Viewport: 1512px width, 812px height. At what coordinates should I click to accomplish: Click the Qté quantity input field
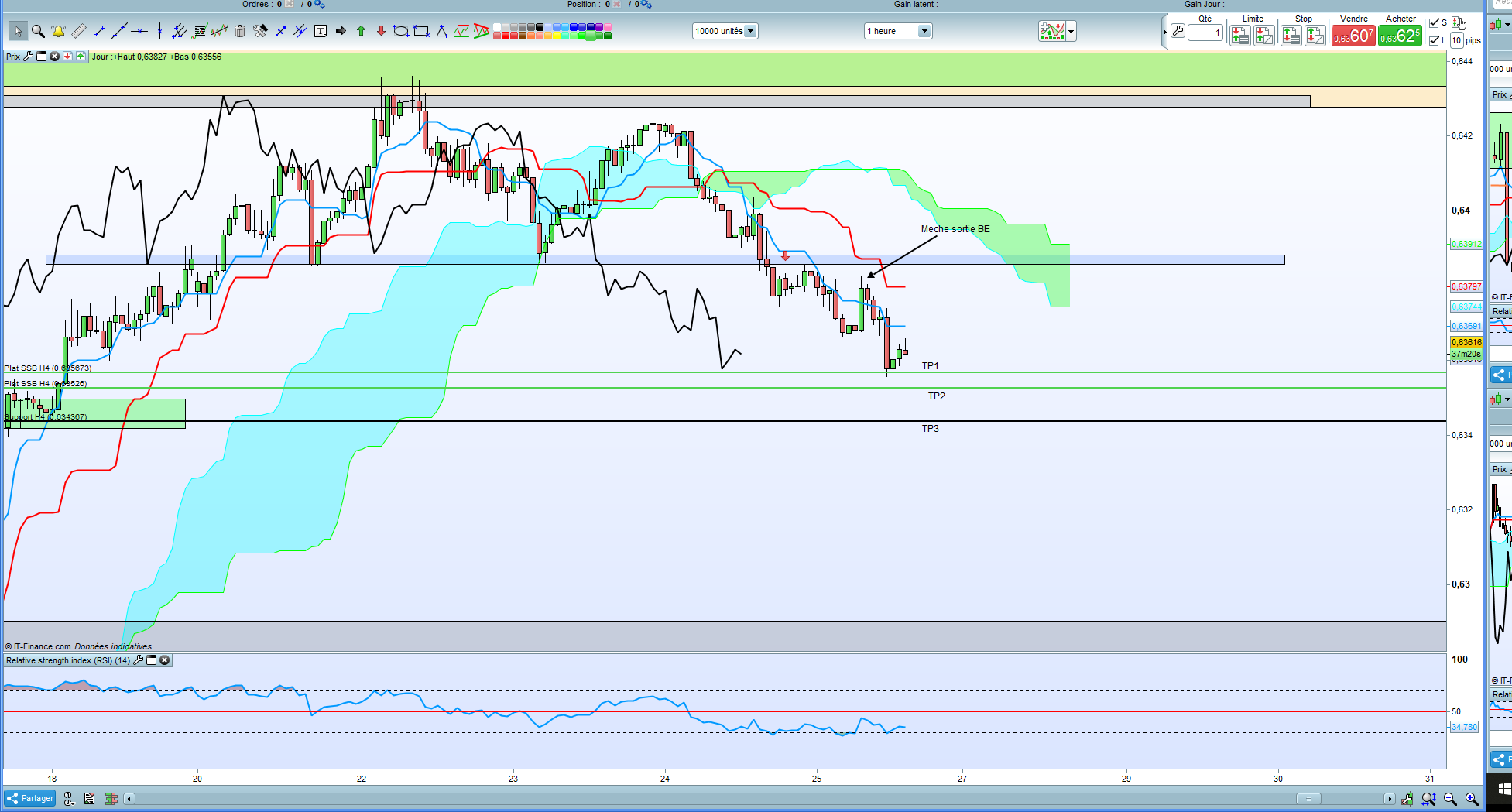1205,33
